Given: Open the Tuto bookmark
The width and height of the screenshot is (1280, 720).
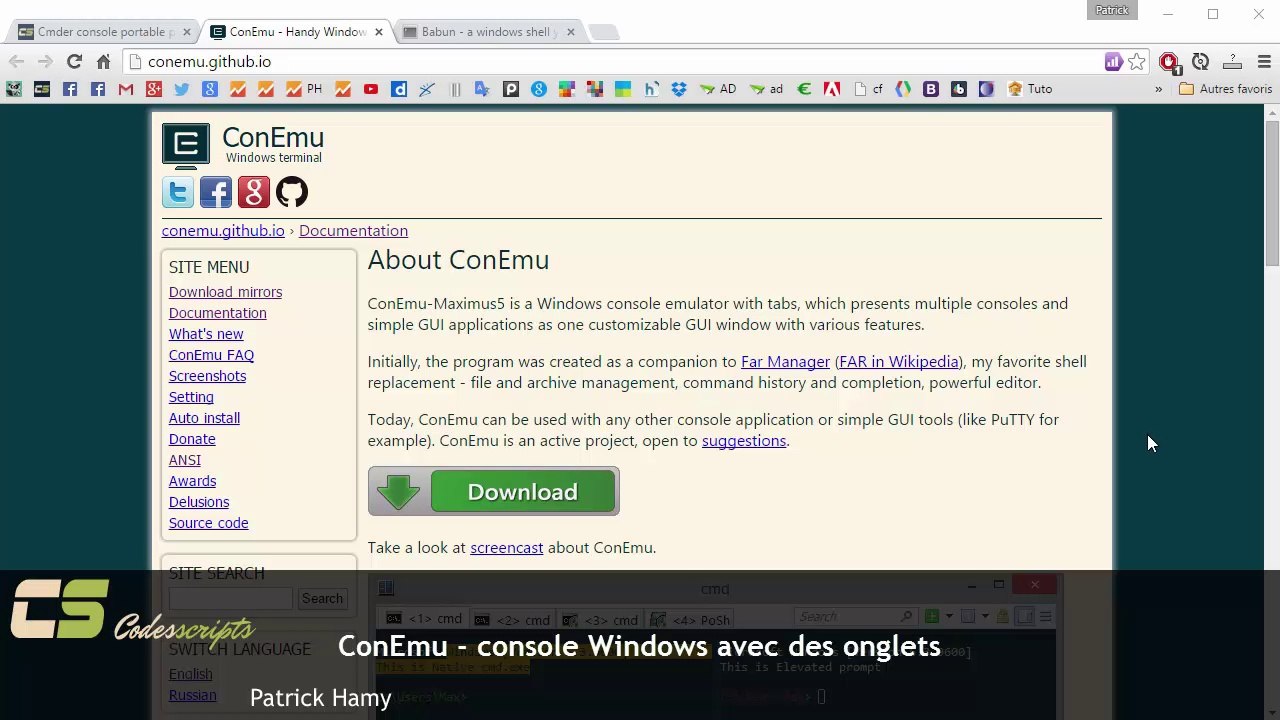Looking at the screenshot, I should (1030, 89).
